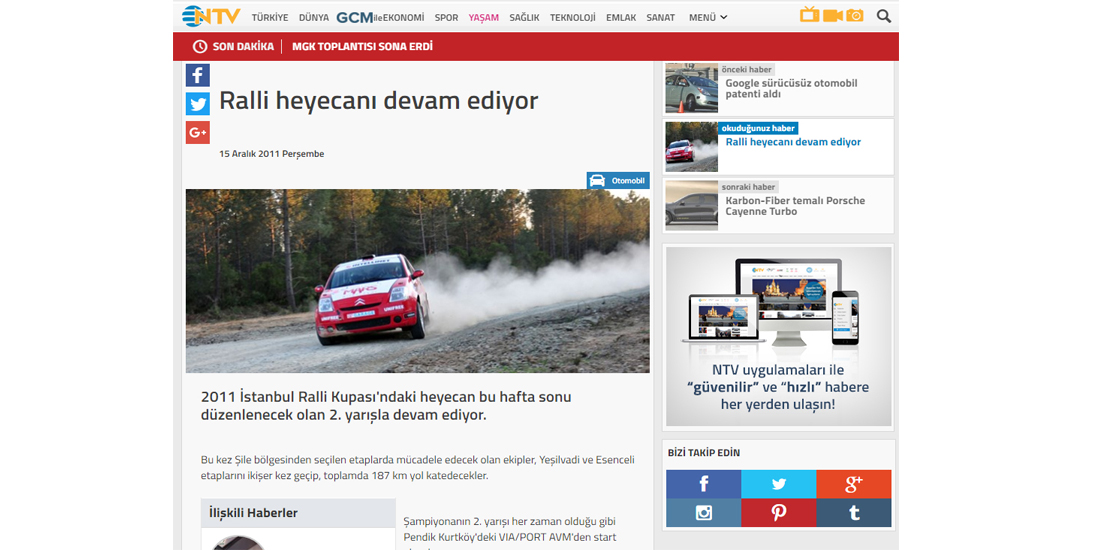Open the MGK Toplantısı Sona Erdi headline
Viewport: 1110px width, 550px height.
tap(362, 46)
